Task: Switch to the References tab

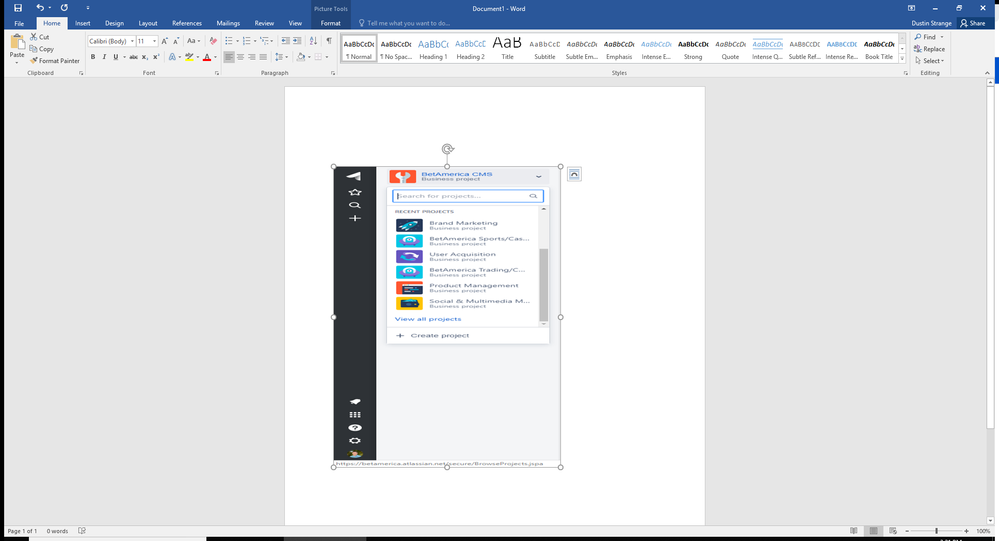Action: (187, 23)
